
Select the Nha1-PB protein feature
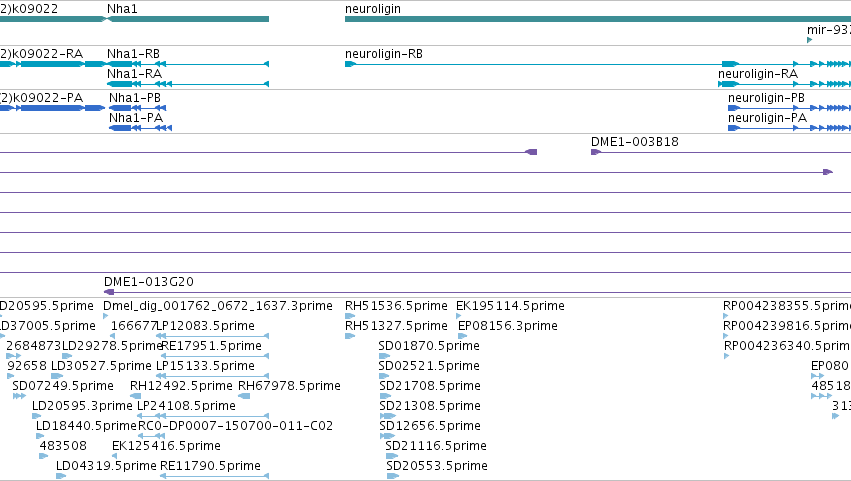[x=137, y=108]
